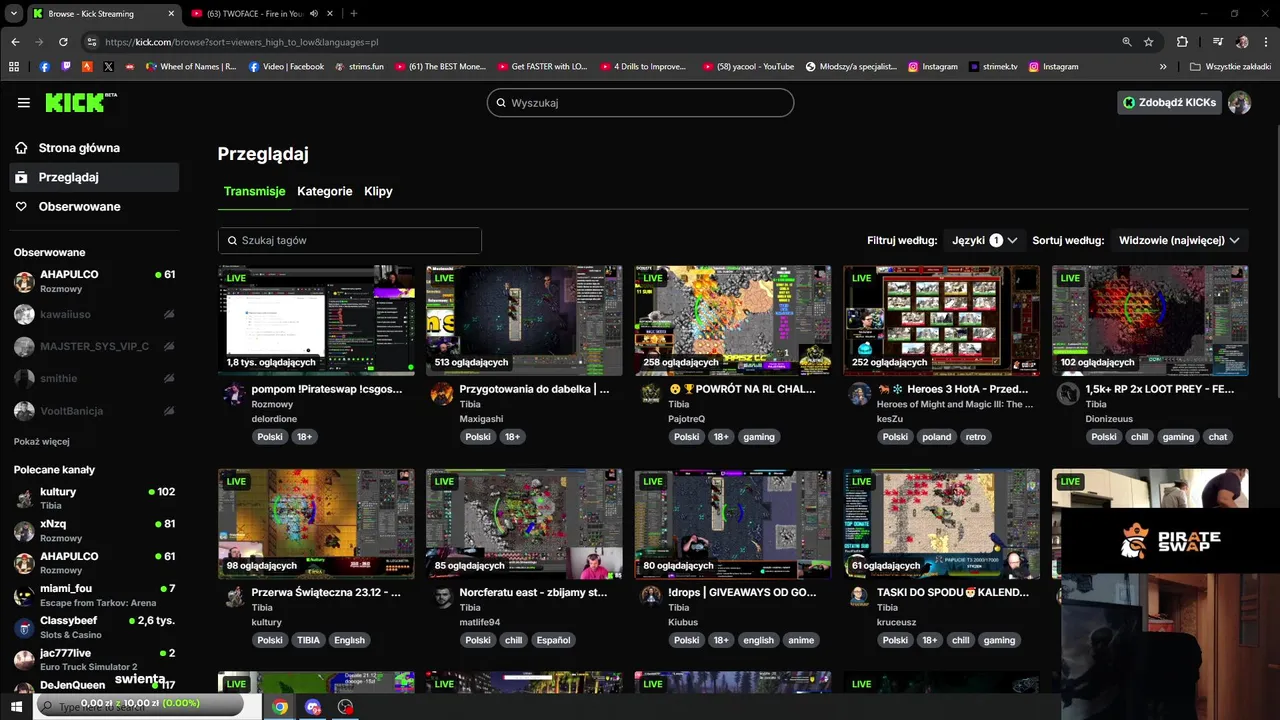Open the kultury recommended channel
This screenshot has height=720, width=1280.
click(x=95, y=498)
